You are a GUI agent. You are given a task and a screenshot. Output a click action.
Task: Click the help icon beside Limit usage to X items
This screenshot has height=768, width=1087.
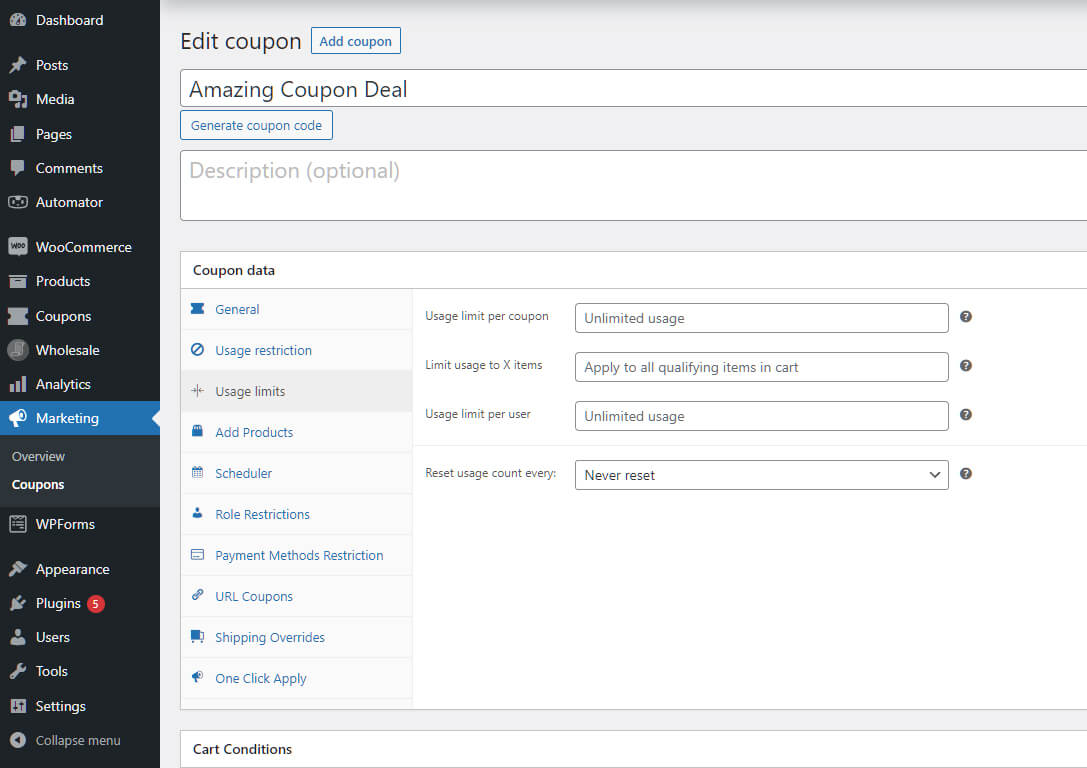coord(966,366)
